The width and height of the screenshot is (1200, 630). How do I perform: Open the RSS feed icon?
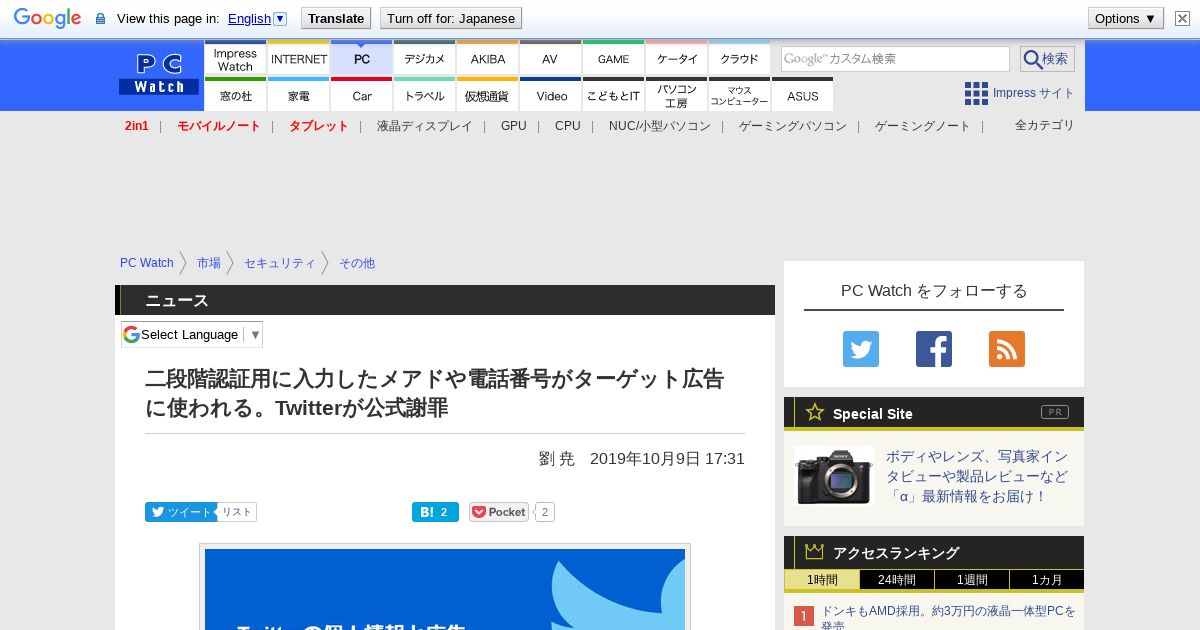(1007, 349)
